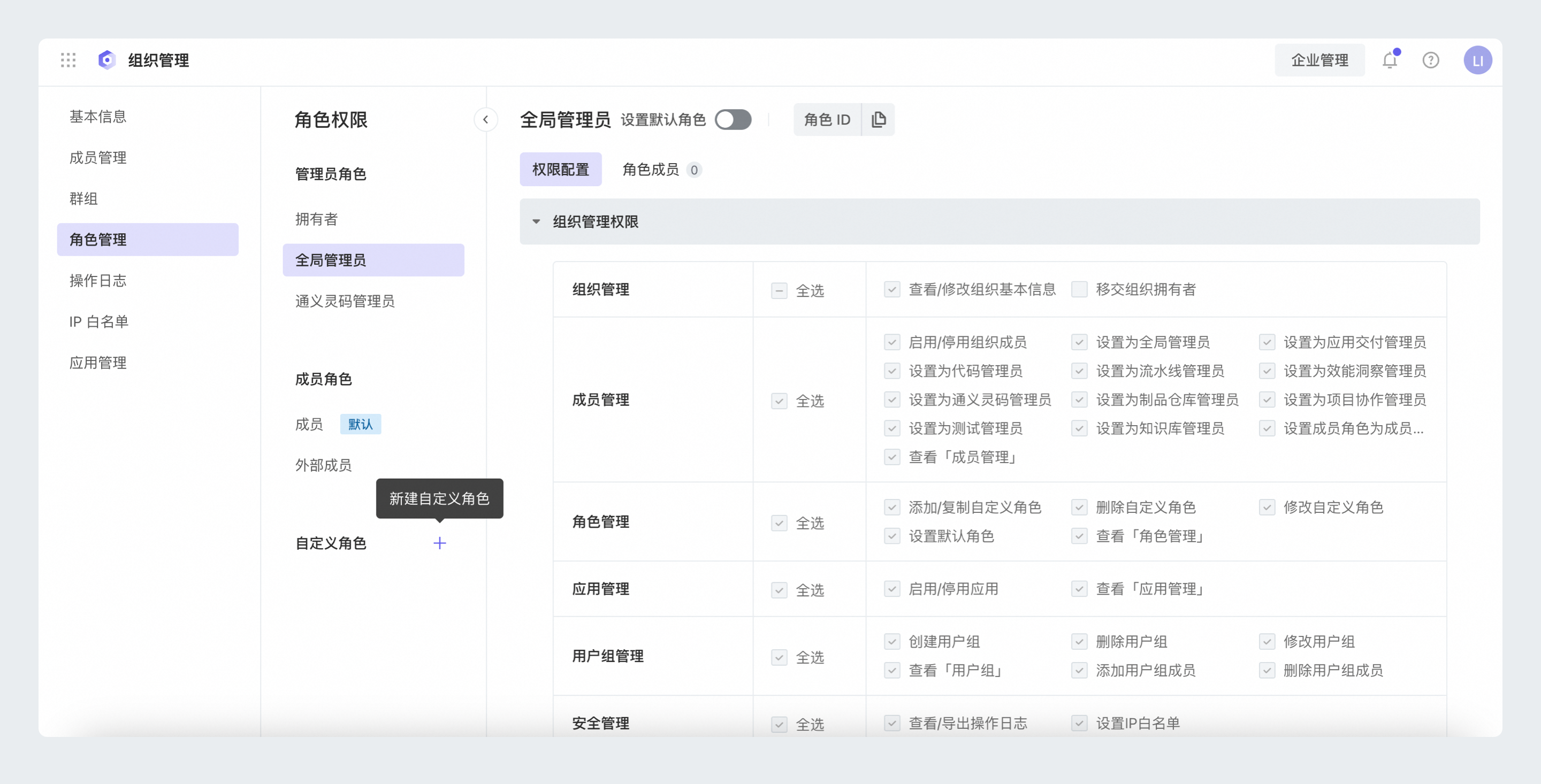Viewport: 1541px width, 784px height.
Task: Open 角色管理 in the sidebar
Action: click(148, 239)
